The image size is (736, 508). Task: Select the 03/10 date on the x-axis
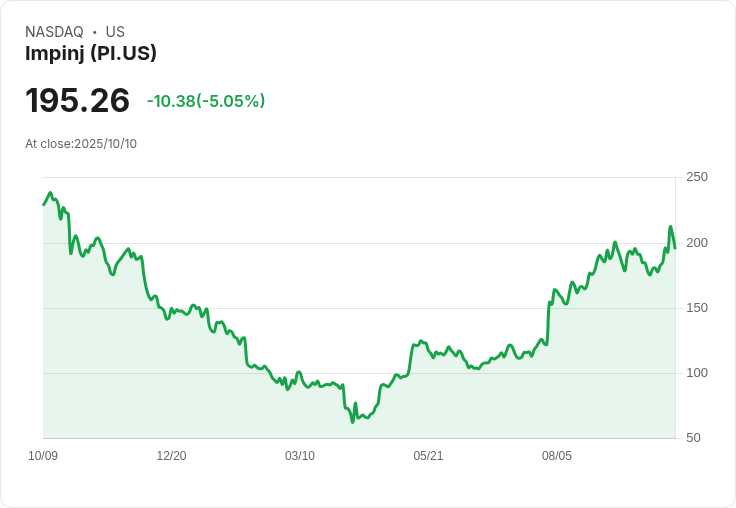[299, 456]
